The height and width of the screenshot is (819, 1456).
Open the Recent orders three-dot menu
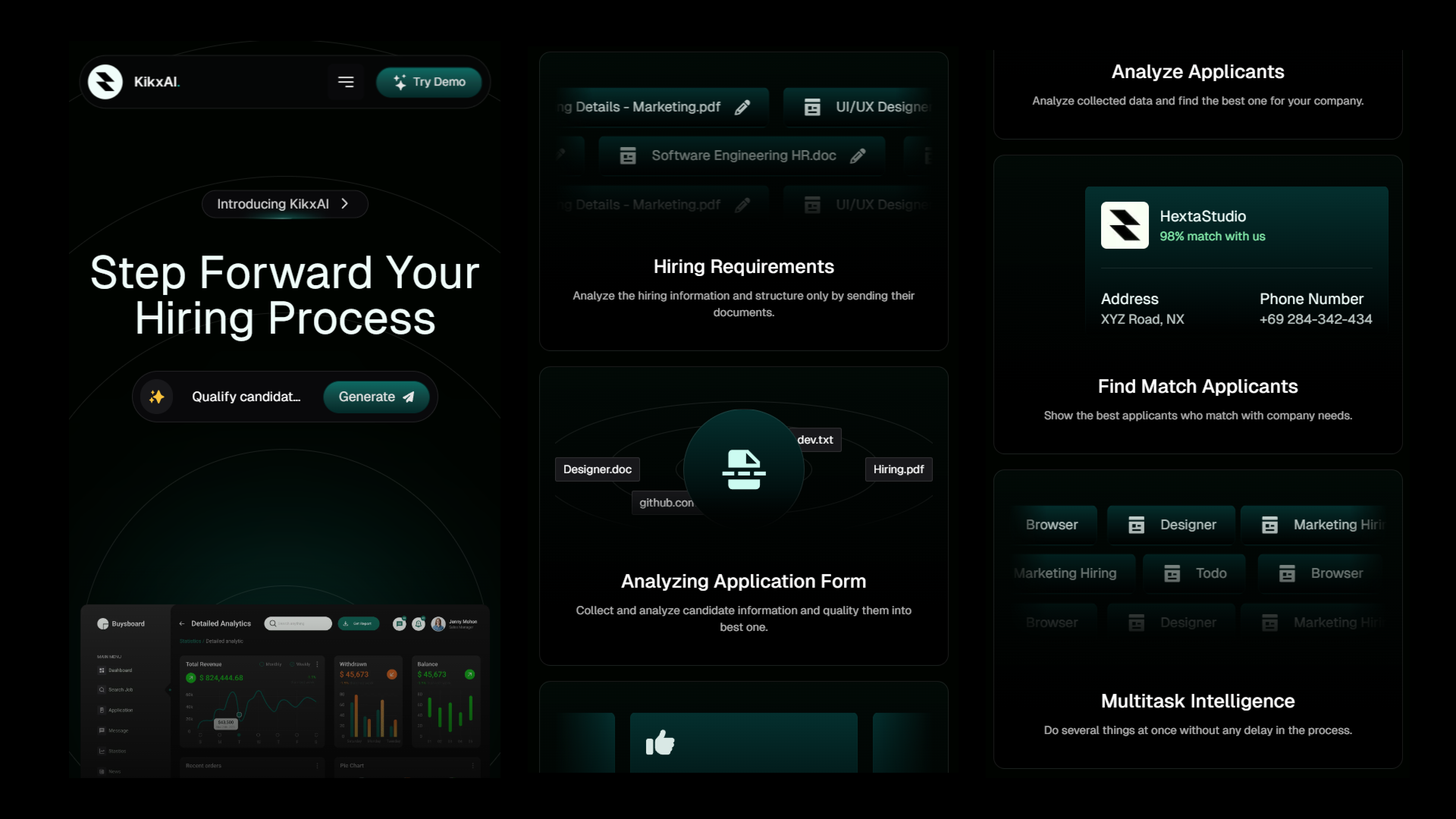pos(318,766)
